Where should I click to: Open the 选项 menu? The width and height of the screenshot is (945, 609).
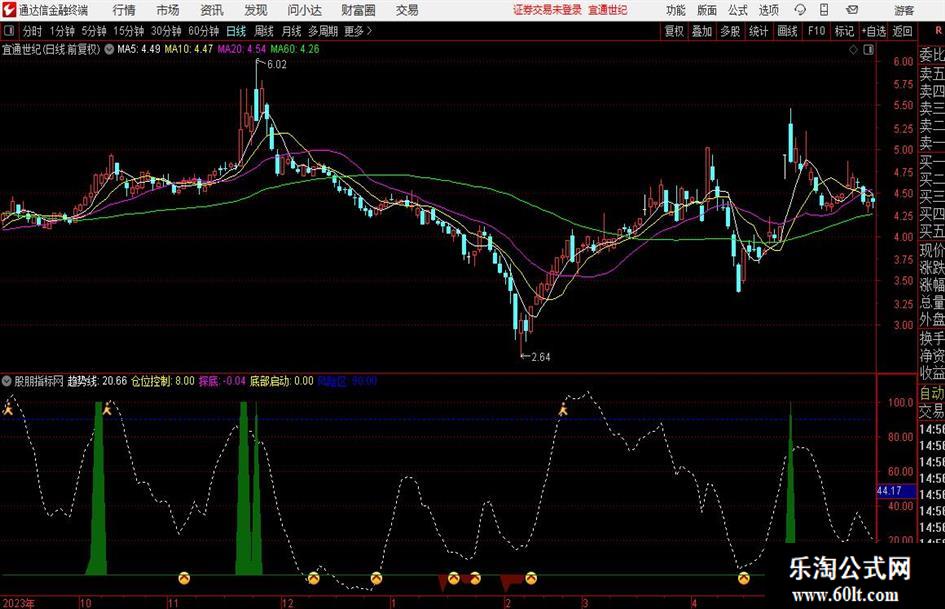click(768, 10)
